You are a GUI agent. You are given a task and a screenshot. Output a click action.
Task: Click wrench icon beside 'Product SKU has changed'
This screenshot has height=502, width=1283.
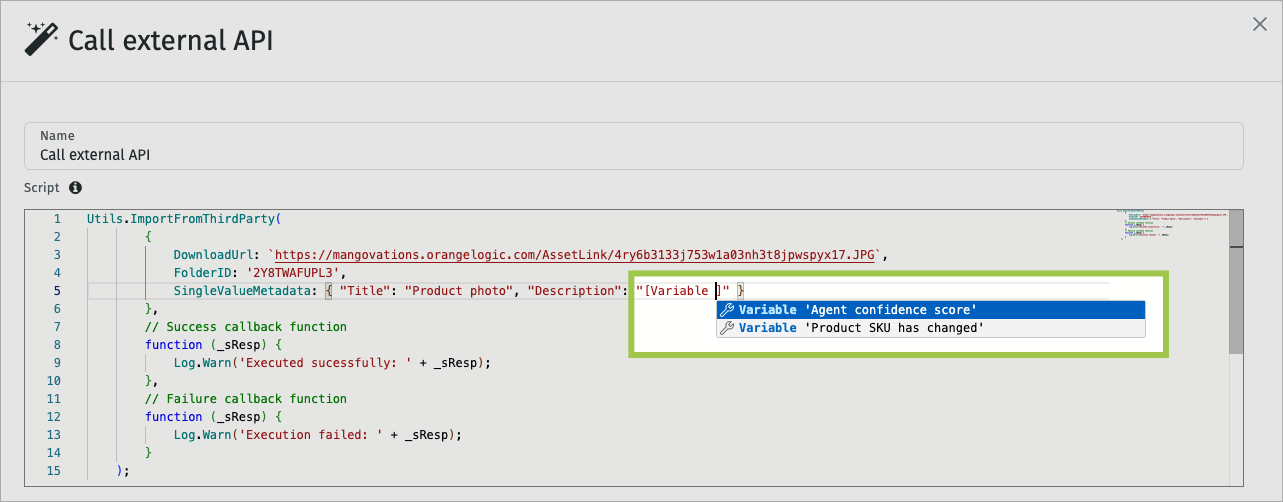pyautogui.click(x=727, y=328)
